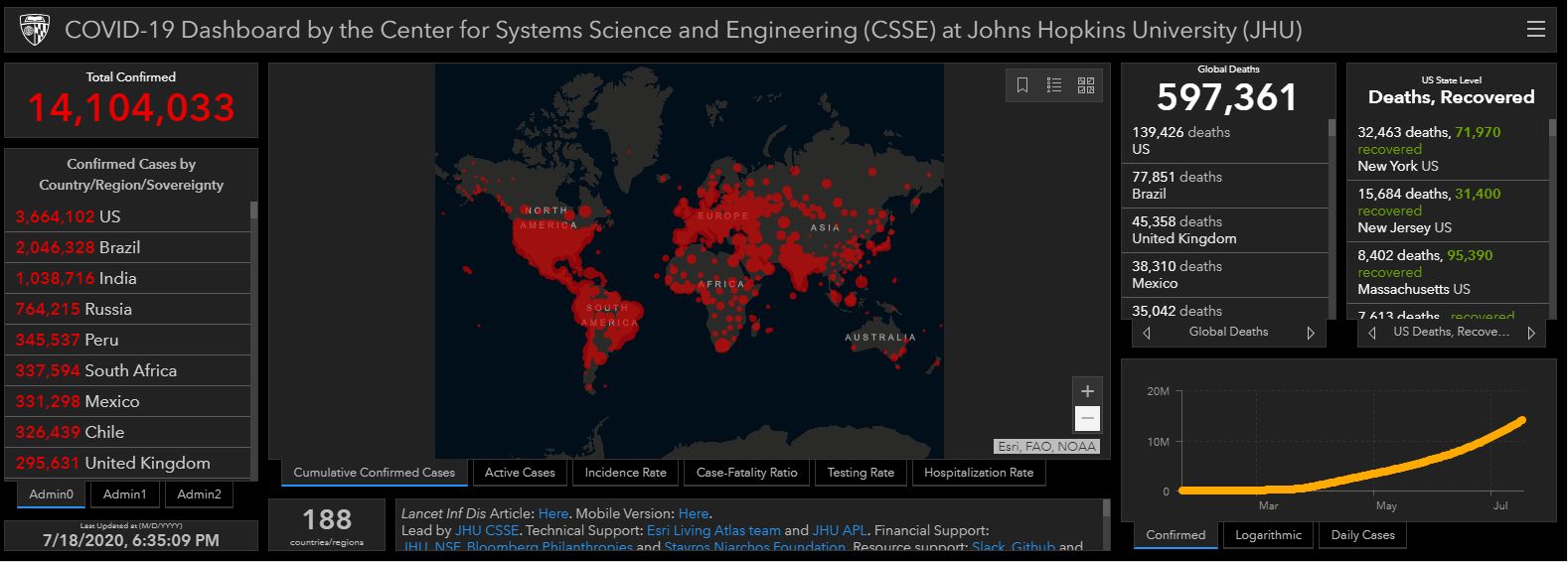Click Massachusetts US deaths entry

1449,272
